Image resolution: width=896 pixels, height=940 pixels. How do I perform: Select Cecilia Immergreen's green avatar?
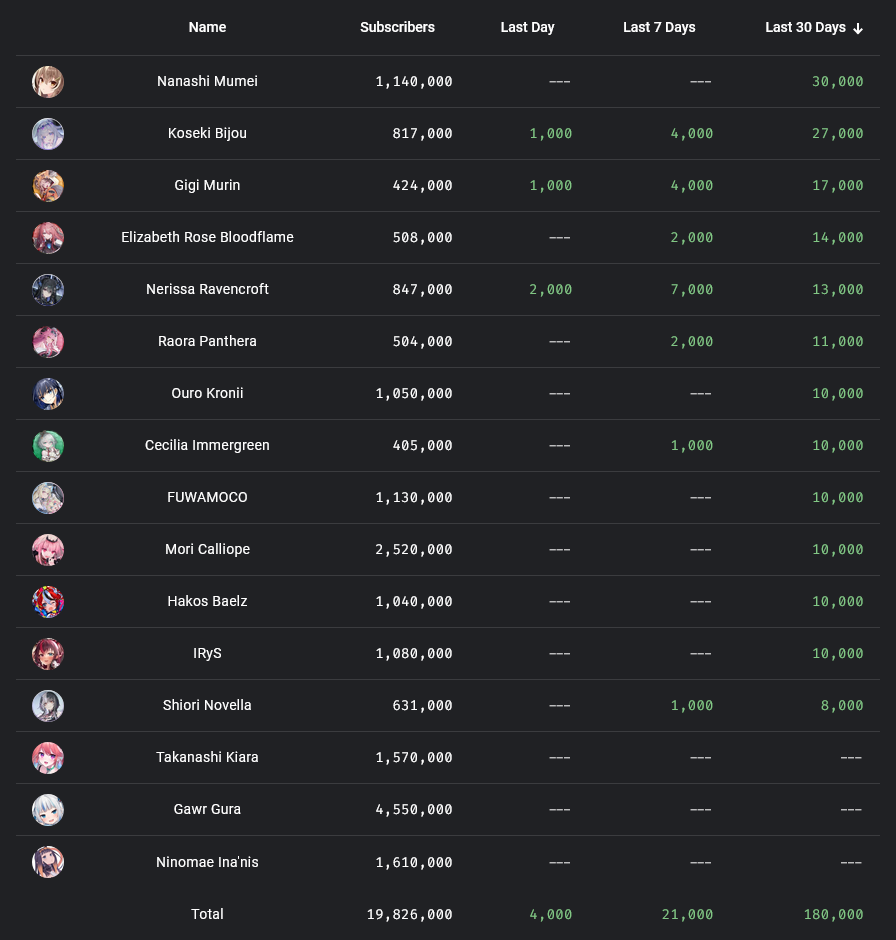(48, 446)
